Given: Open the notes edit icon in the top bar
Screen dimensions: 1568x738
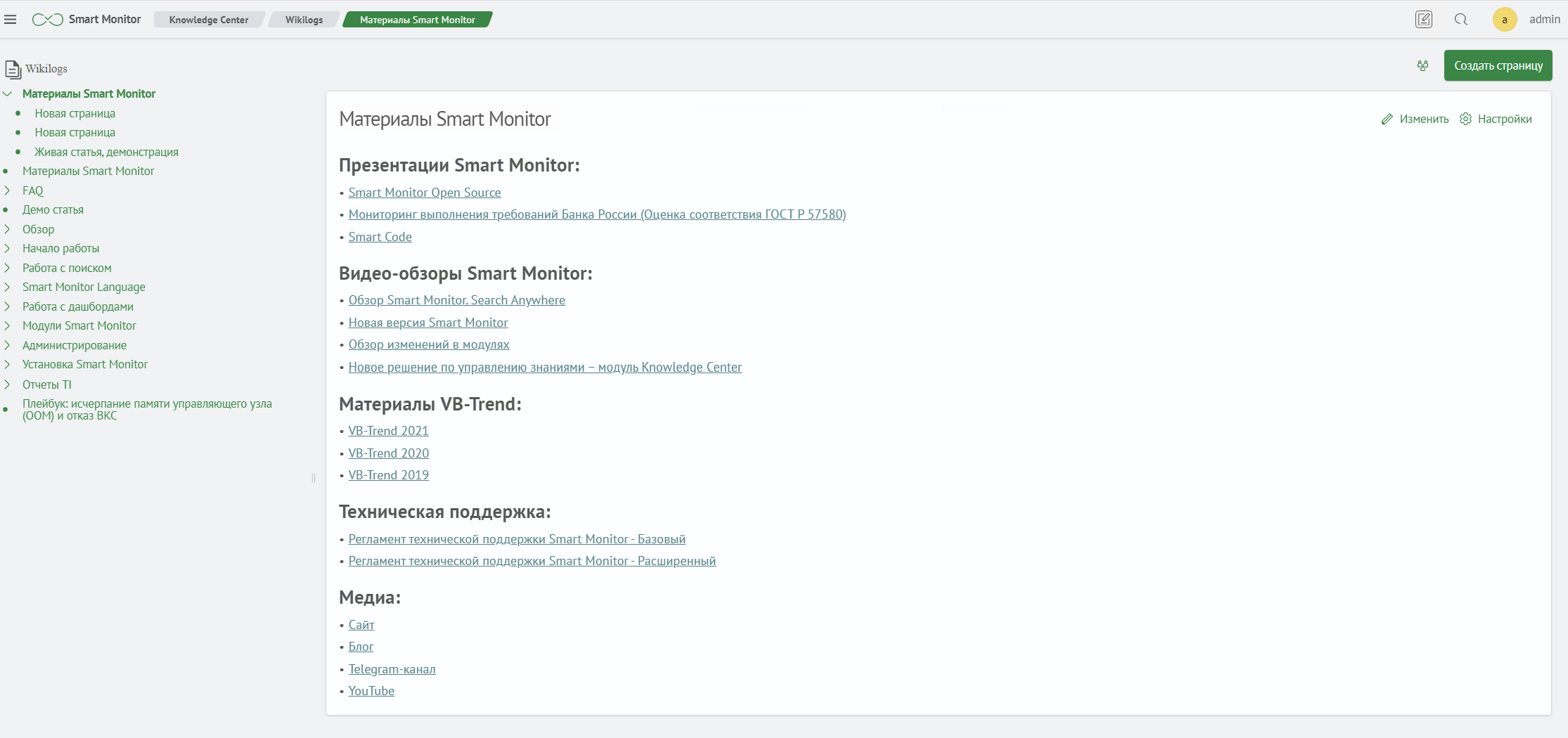Looking at the screenshot, I should click(1423, 20).
